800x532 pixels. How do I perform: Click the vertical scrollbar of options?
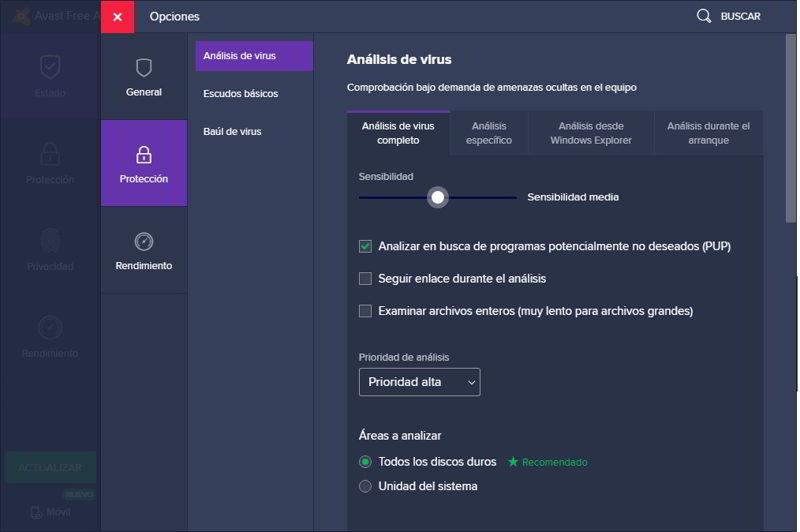[791, 128]
